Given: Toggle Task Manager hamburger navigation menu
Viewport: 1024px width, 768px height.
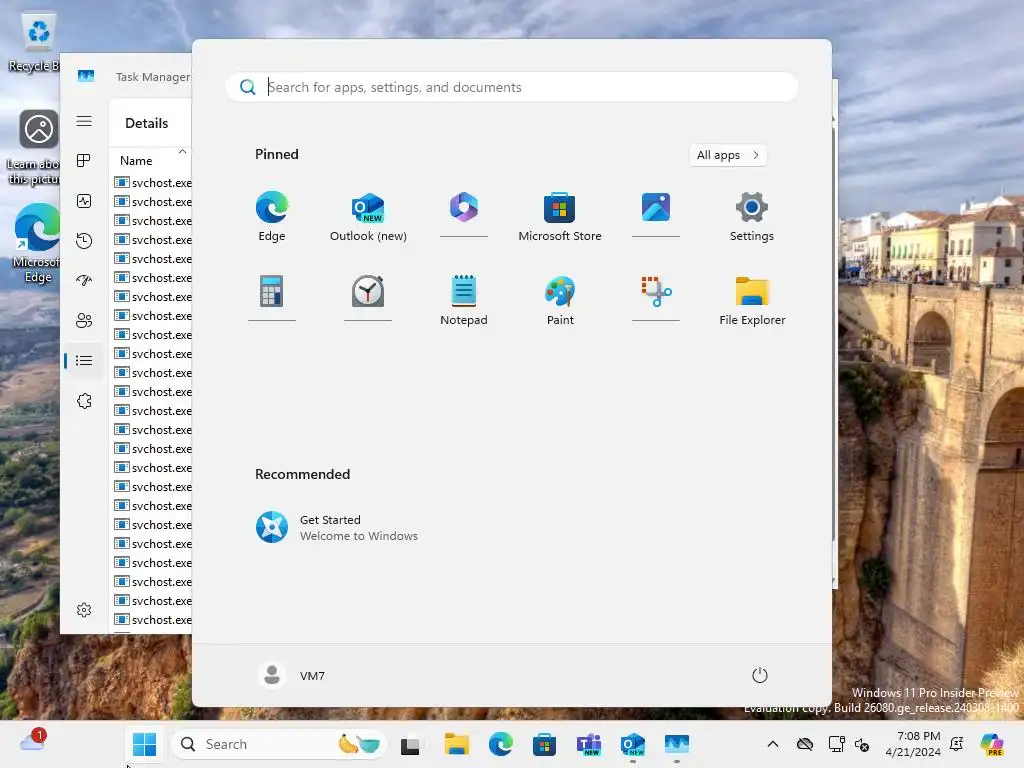Looking at the screenshot, I should tap(84, 121).
